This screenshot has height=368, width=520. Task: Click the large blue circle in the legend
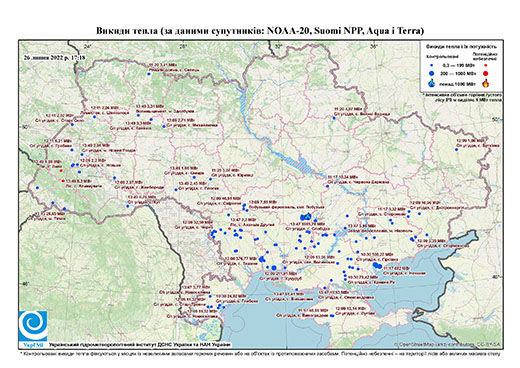[x=432, y=73]
